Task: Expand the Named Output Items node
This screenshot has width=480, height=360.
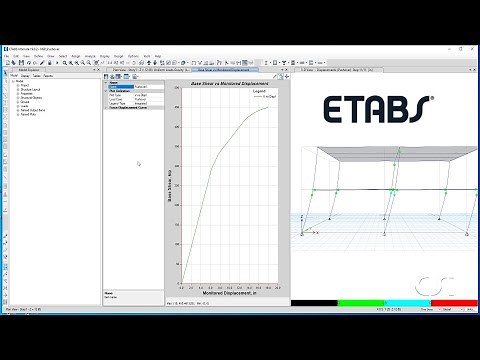Action: point(18,110)
